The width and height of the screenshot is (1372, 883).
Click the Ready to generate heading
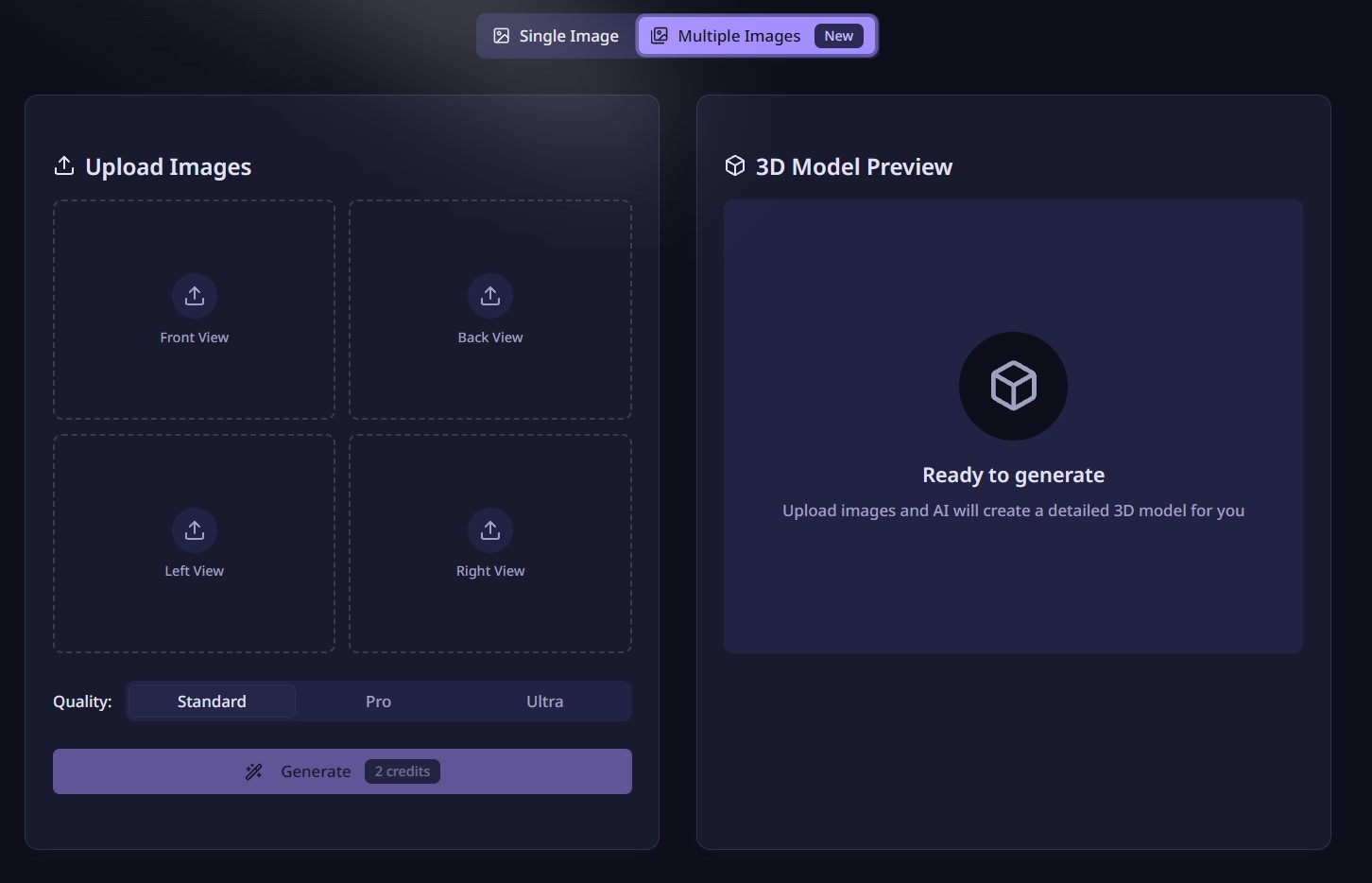[x=1013, y=475]
